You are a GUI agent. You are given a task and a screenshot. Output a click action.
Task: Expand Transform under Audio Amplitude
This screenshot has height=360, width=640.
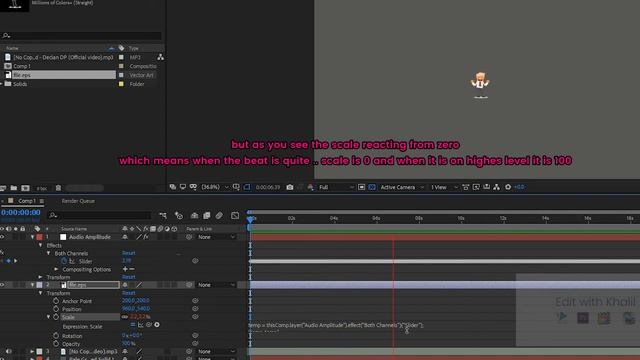pos(40,277)
